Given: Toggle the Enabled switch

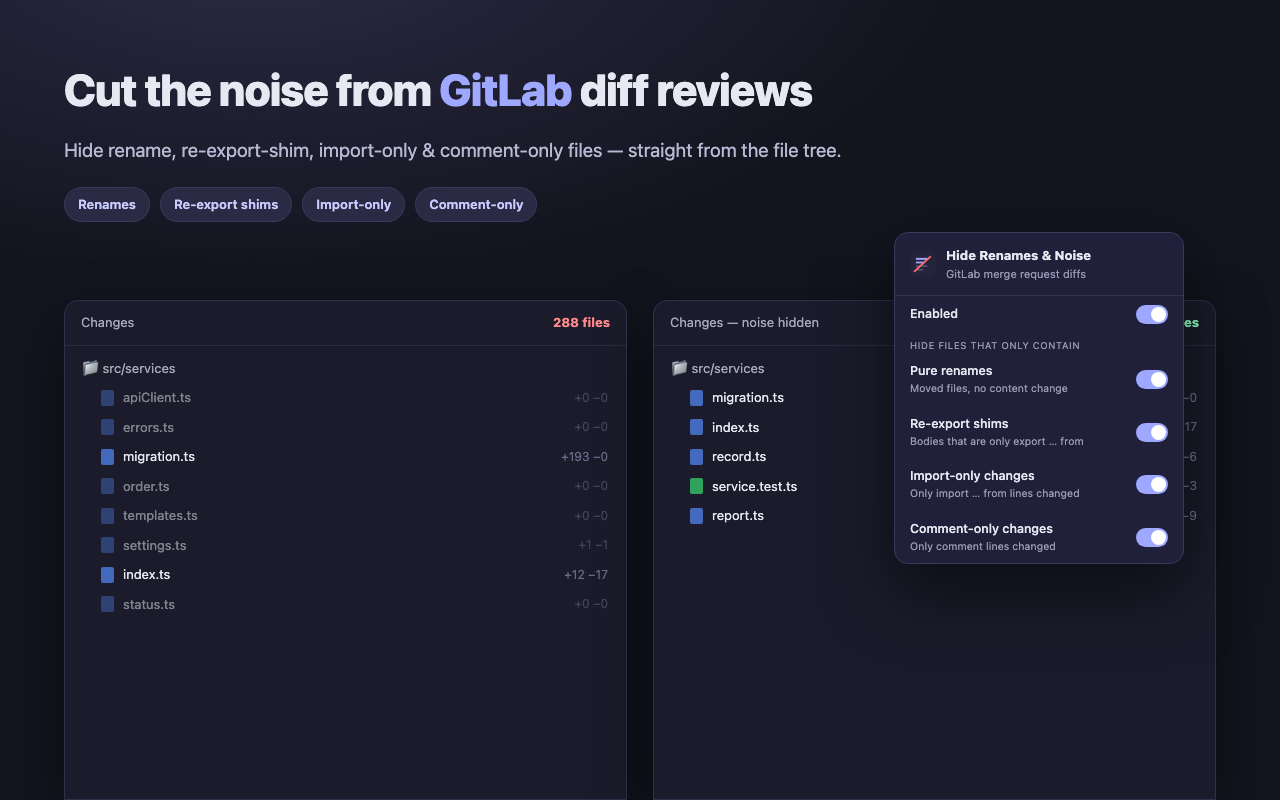Looking at the screenshot, I should click(x=1152, y=314).
